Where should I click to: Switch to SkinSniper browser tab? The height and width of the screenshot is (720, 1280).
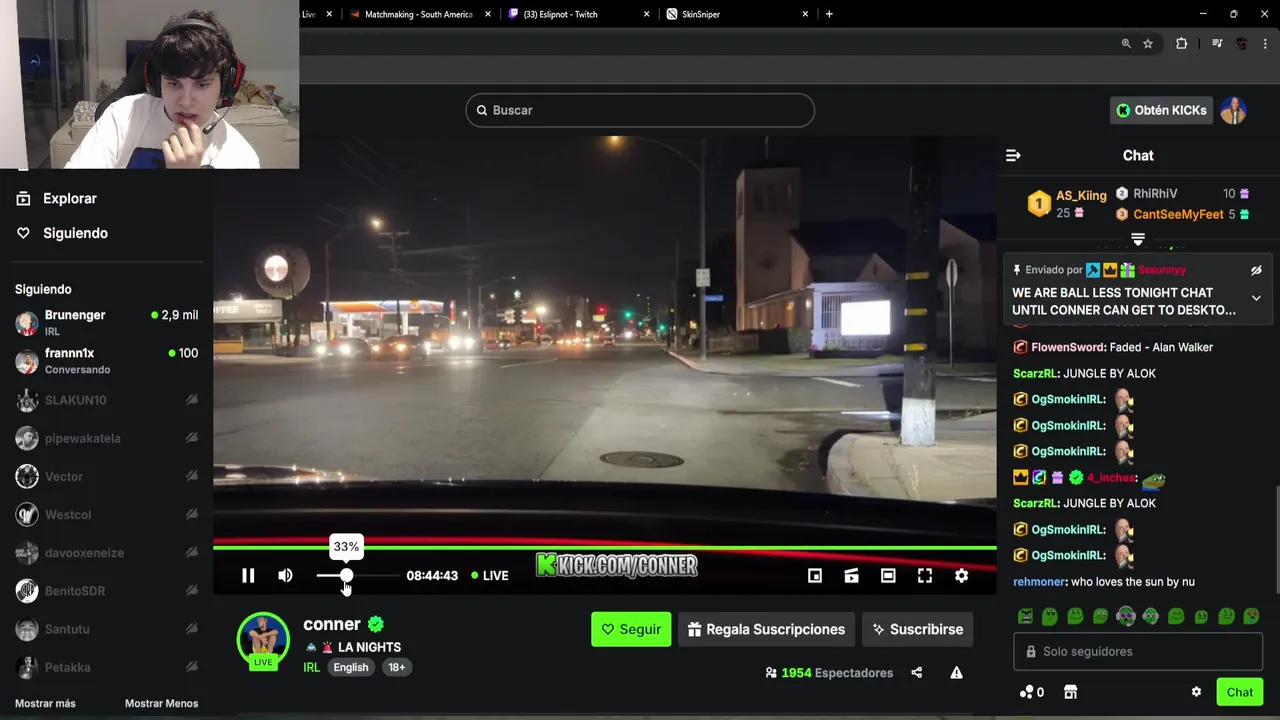(736, 14)
